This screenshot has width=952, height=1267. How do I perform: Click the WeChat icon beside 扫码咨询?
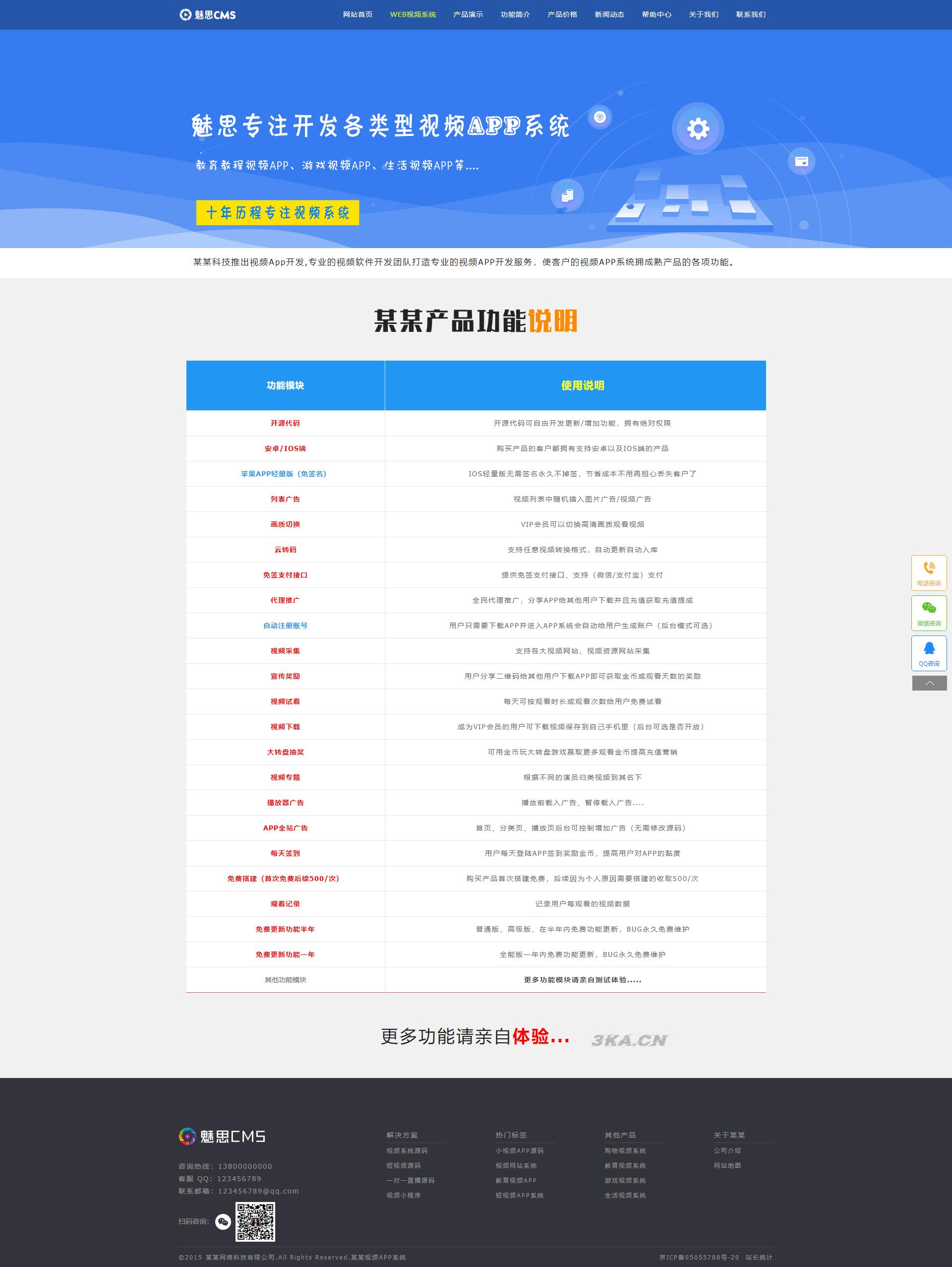(223, 1222)
